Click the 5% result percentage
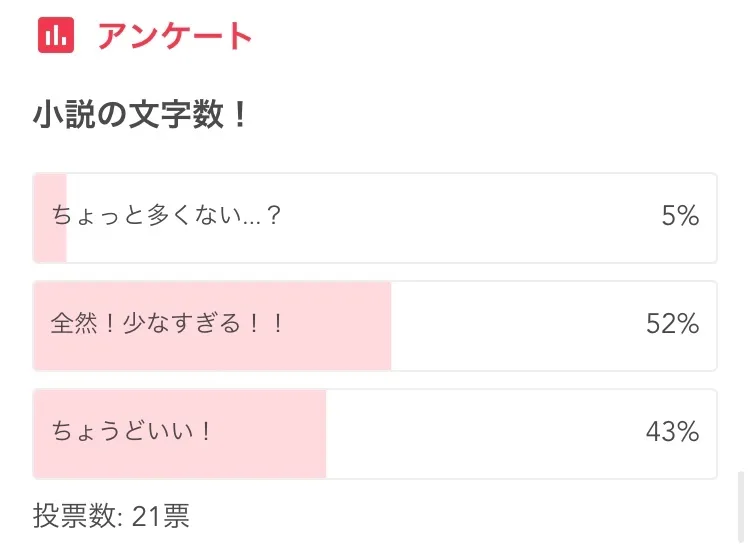This screenshot has height=546, width=750. pyautogui.click(x=680, y=216)
